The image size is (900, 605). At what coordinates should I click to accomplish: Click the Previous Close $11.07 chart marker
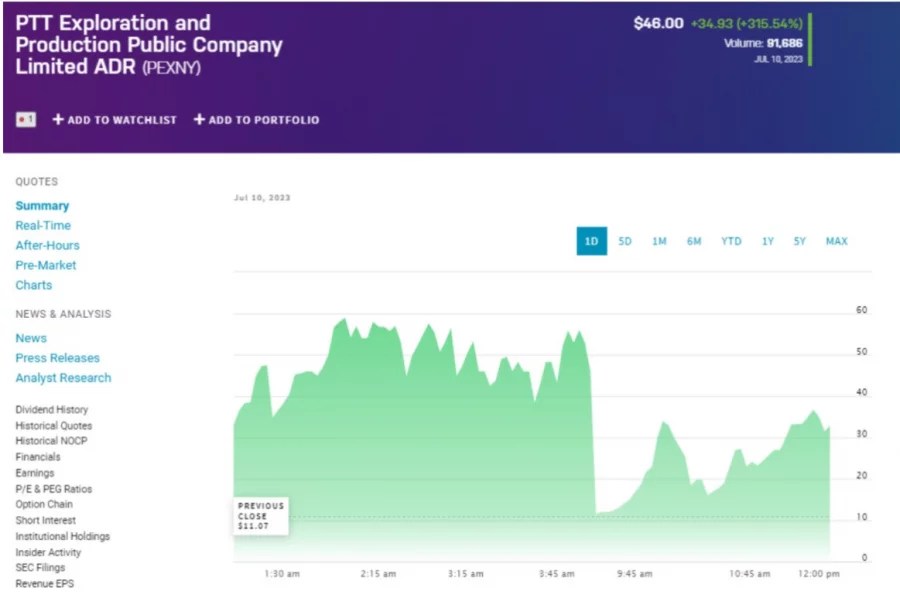(x=259, y=515)
